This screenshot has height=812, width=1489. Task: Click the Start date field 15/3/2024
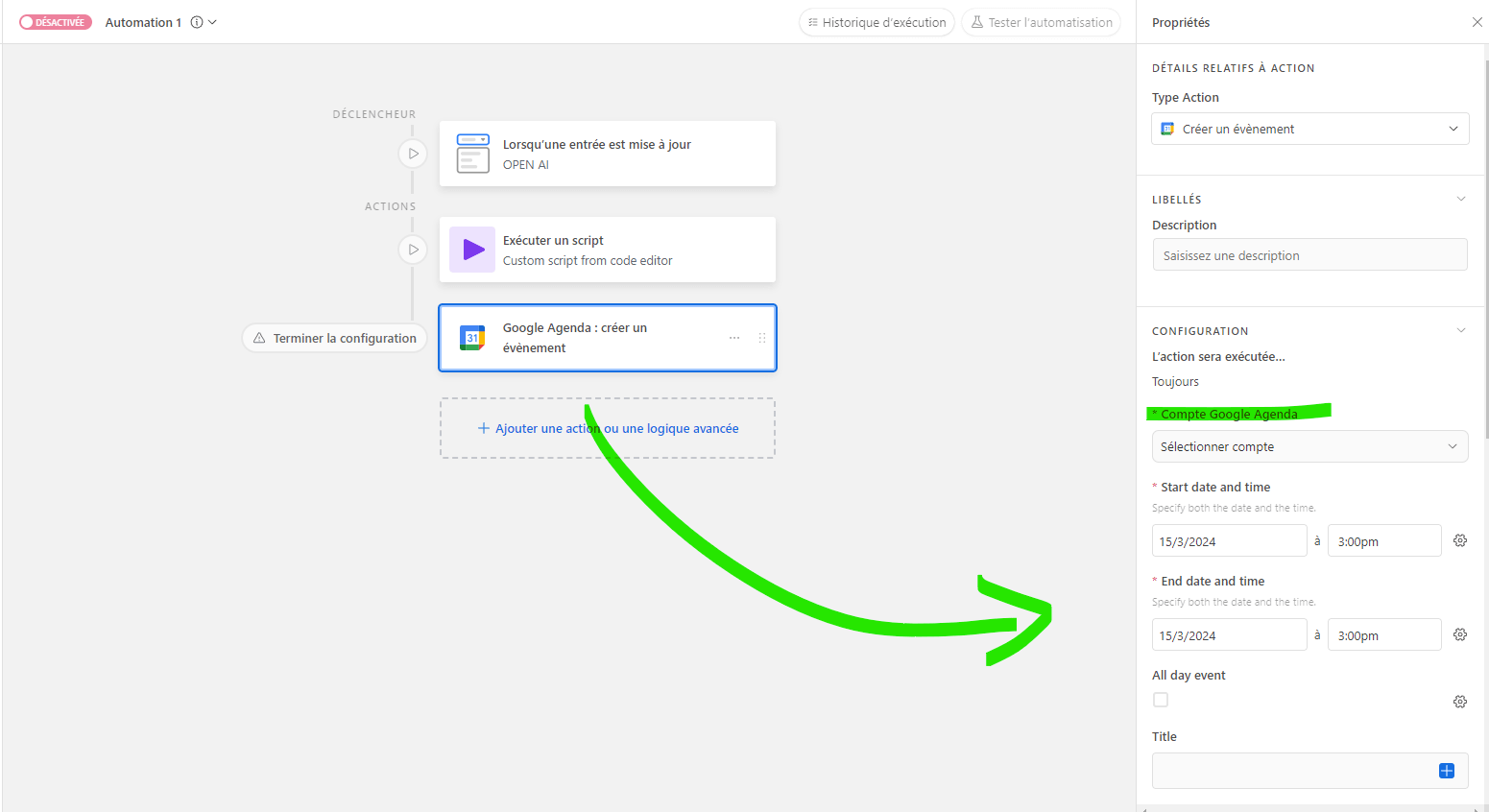pos(1229,541)
